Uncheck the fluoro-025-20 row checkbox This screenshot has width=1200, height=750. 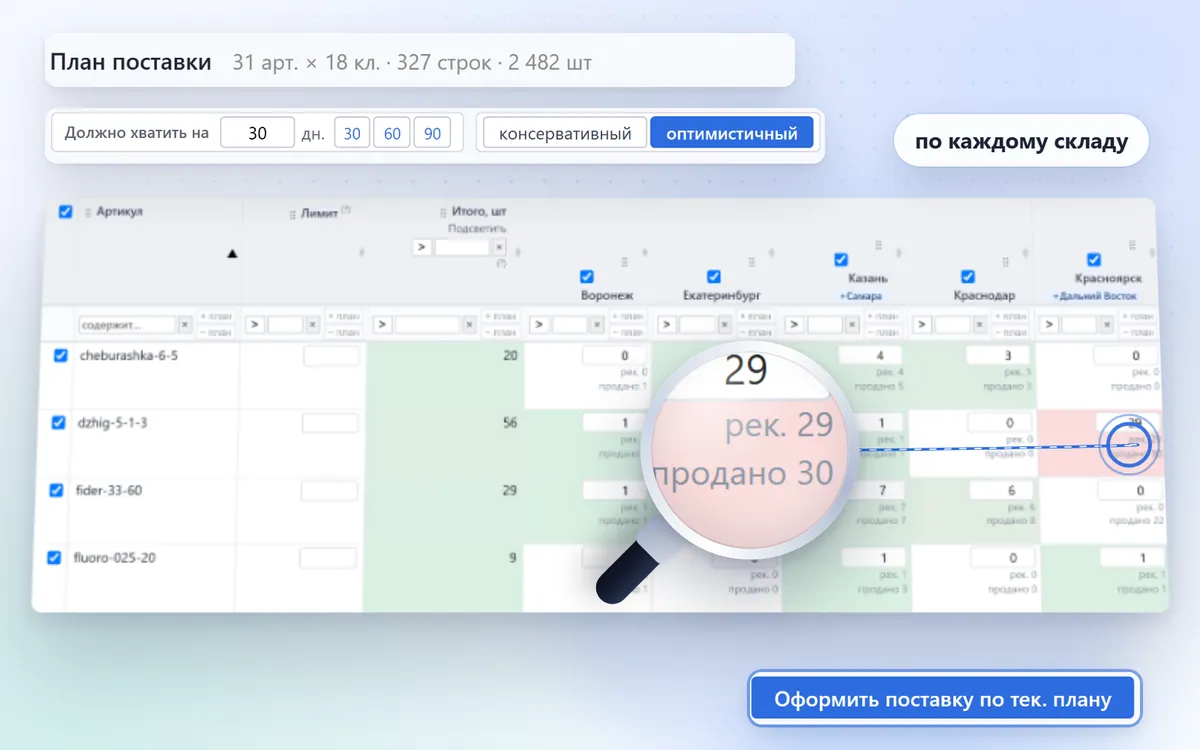(x=55, y=558)
